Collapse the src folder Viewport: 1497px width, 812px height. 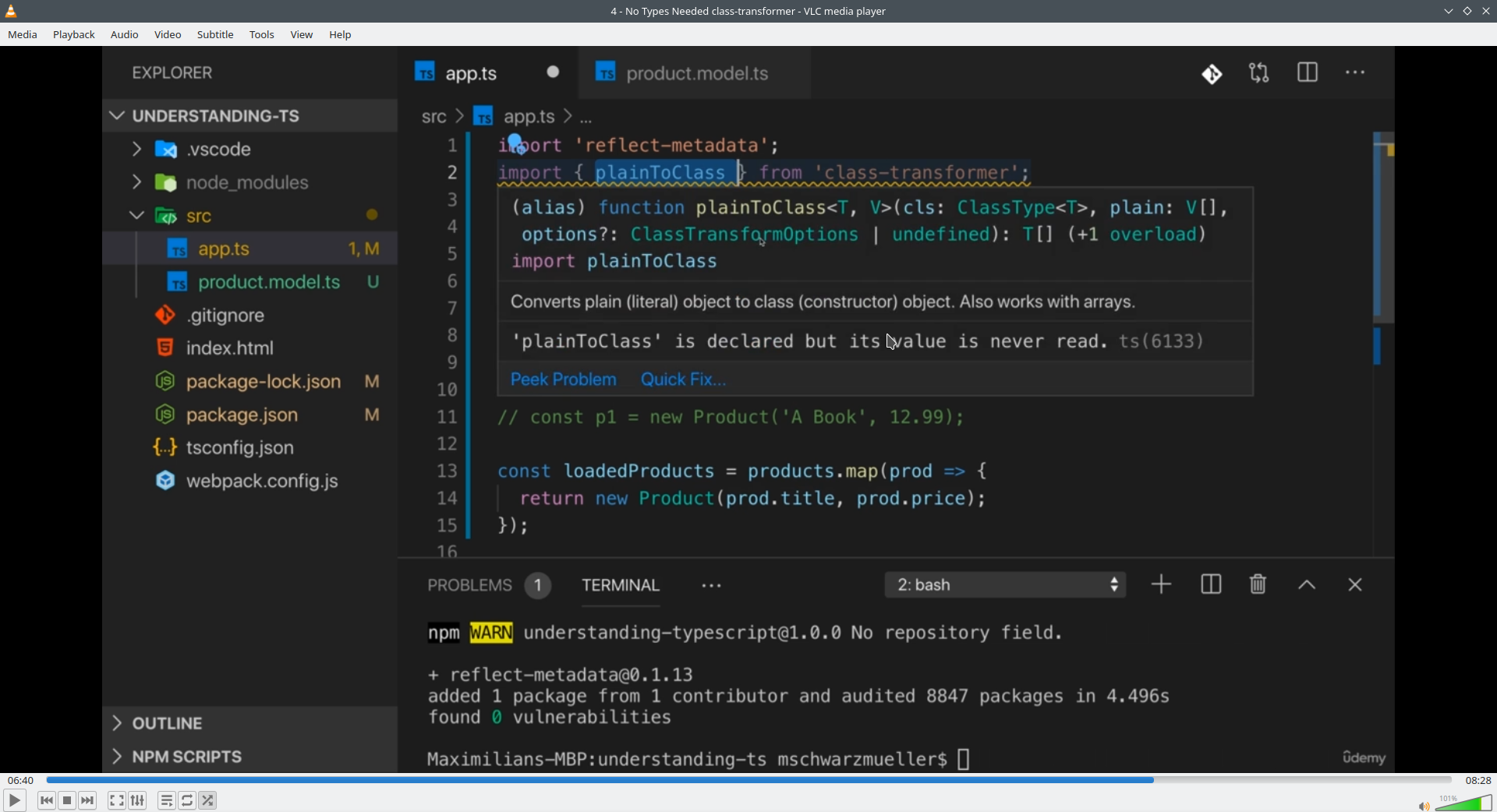pyautogui.click(x=250, y=216)
